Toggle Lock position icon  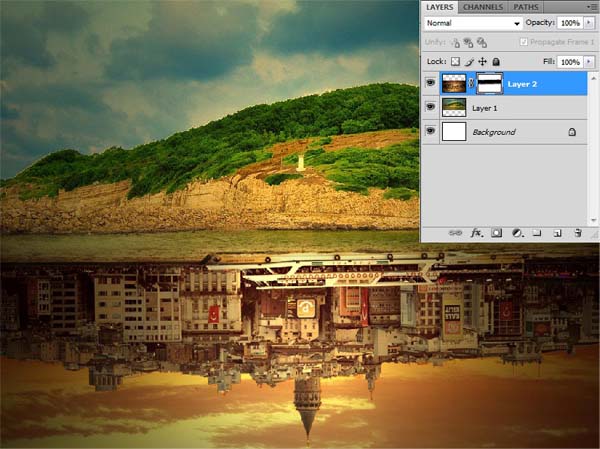[483, 62]
